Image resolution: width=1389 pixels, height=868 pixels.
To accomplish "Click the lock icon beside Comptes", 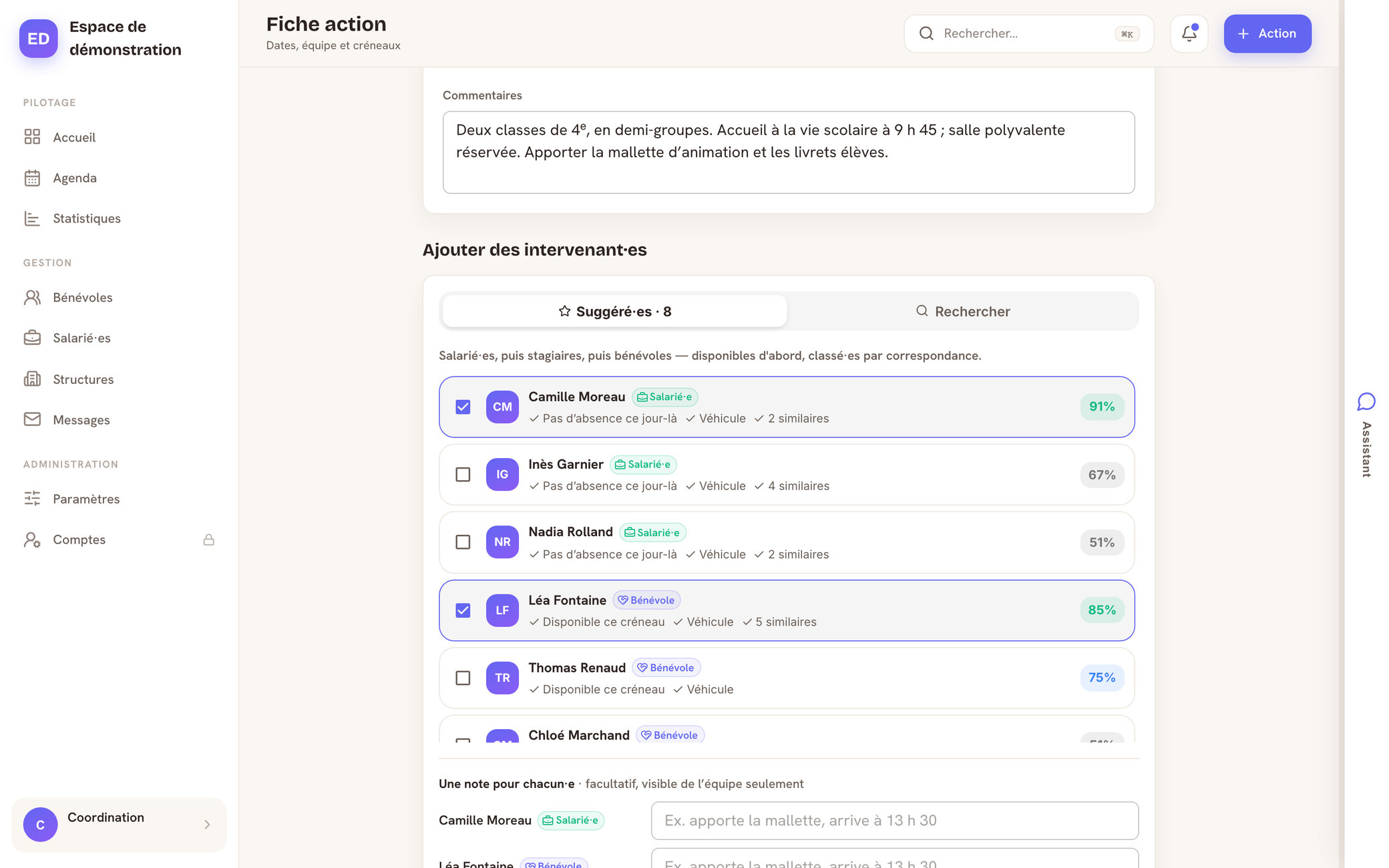I will coord(208,539).
